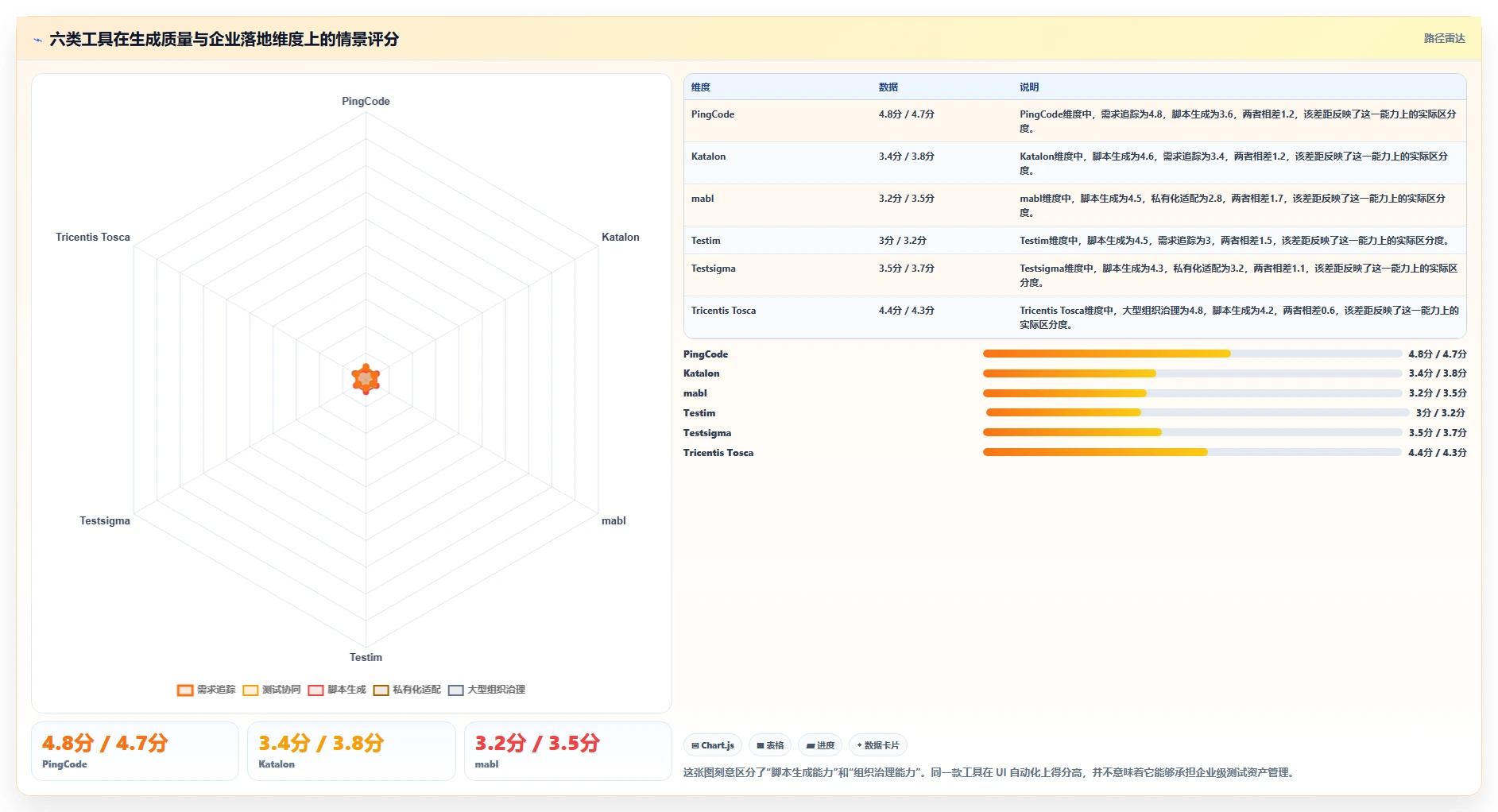The height and width of the screenshot is (812, 1498).
Task: Click the 进度 chip
Action: [x=820, y=745]
